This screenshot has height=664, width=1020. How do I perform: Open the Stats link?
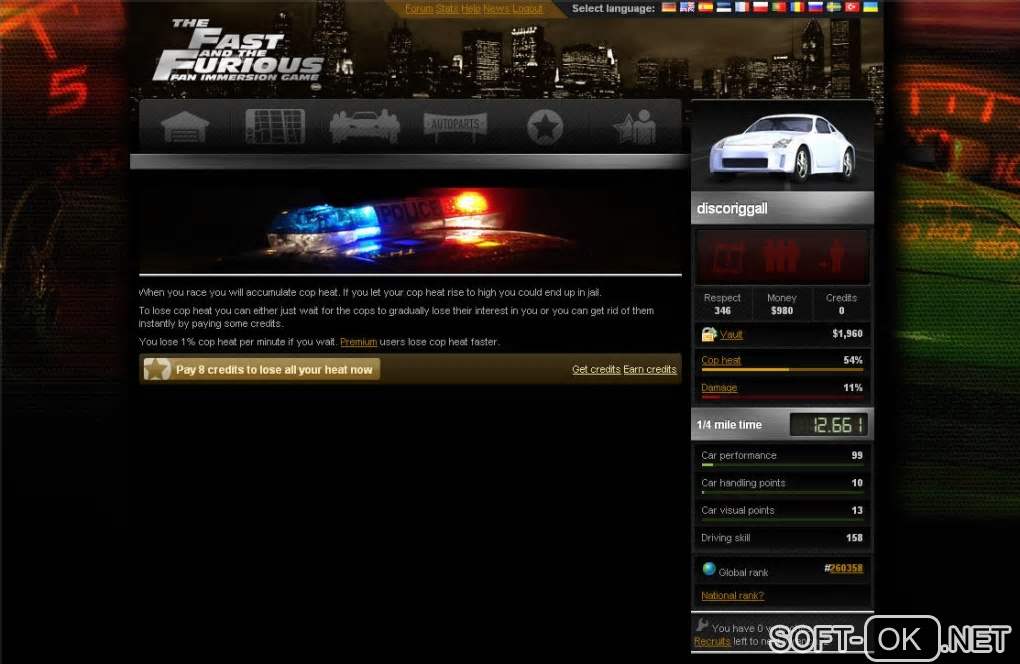click(447, 8)
